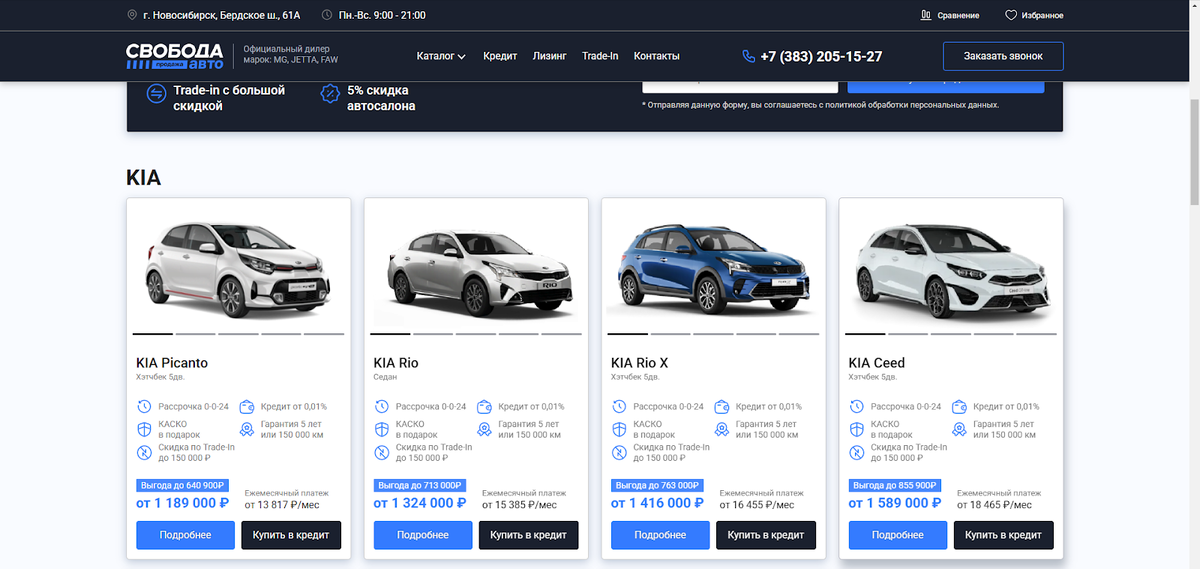Click the 5% скидка автосалона badge icon
This screenshot has height=569, width=1200.
[329, 94]
